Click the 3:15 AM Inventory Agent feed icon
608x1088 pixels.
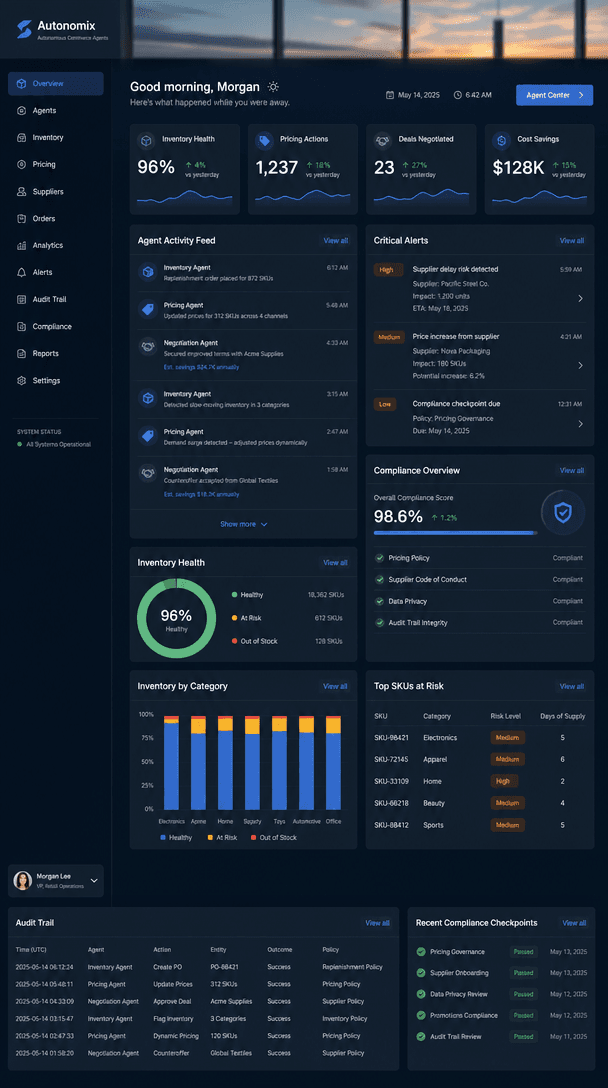[147, 398]
